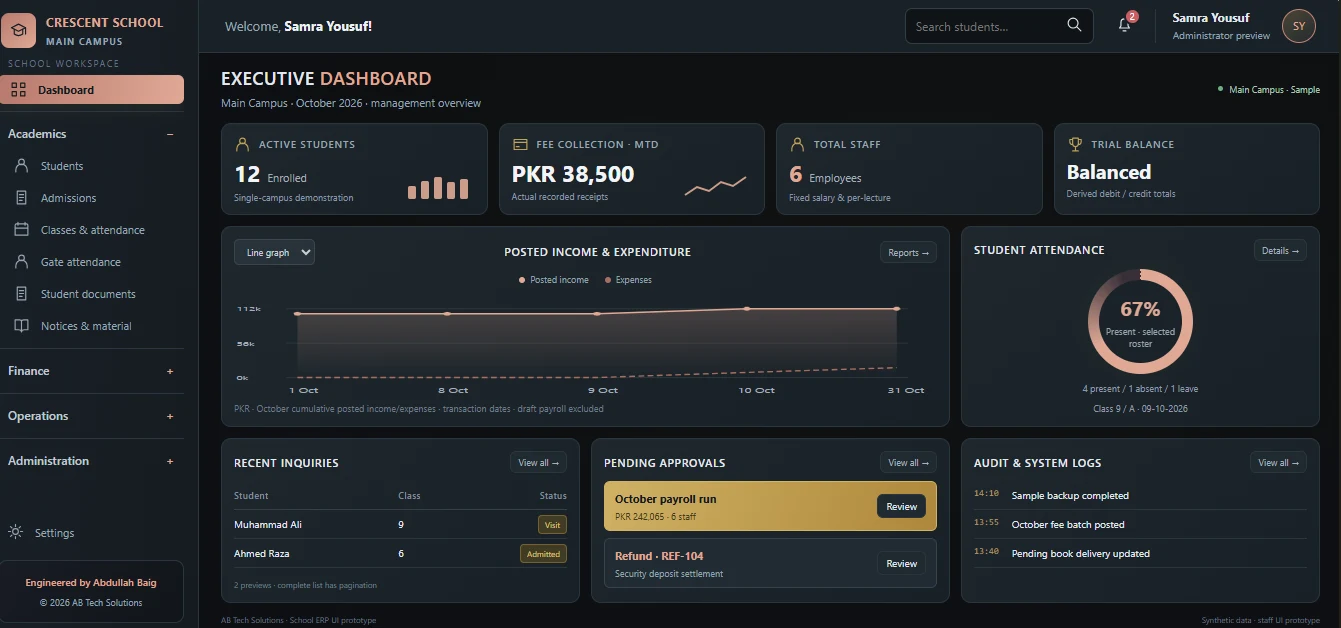Click the Balanced trial balance value
1341x628 pixels.
point(1109,172)
